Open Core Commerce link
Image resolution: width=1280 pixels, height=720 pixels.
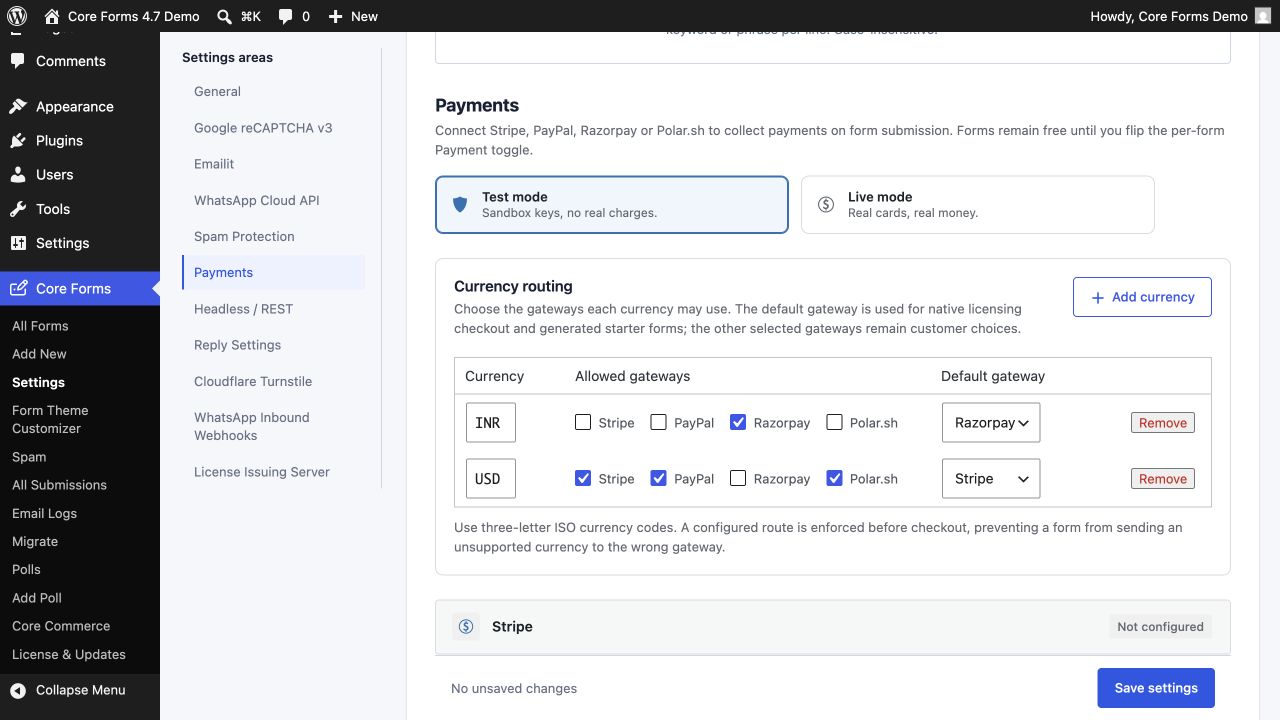click(61, 626)
